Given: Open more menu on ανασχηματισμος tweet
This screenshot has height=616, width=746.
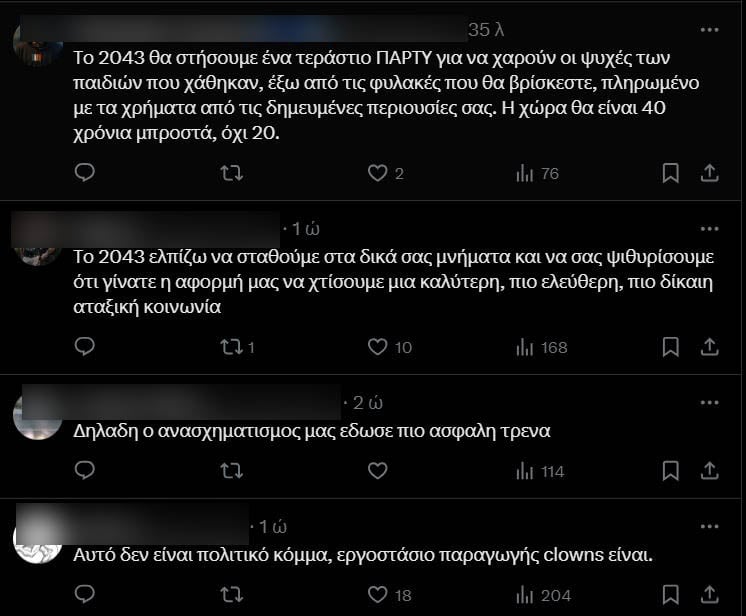Looking at the screenshot, I should (709, 403).
